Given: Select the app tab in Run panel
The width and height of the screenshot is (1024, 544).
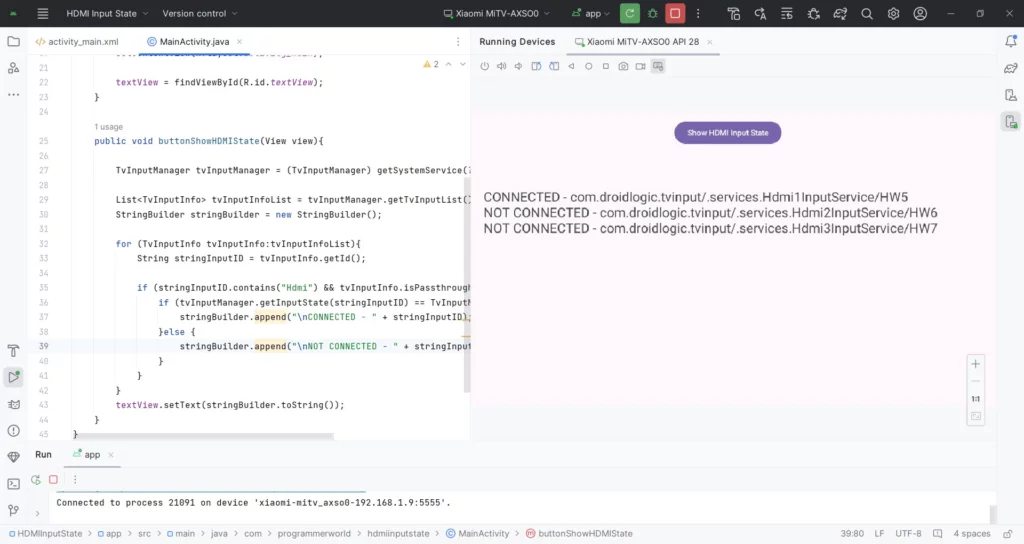Looking at the screenshot, I should 92,455.
